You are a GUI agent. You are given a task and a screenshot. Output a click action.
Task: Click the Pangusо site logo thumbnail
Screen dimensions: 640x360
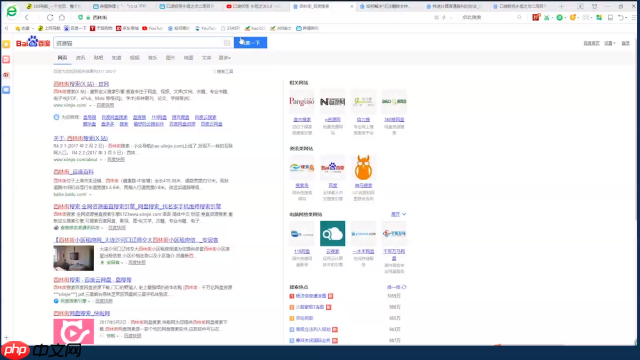coord(302,102)
